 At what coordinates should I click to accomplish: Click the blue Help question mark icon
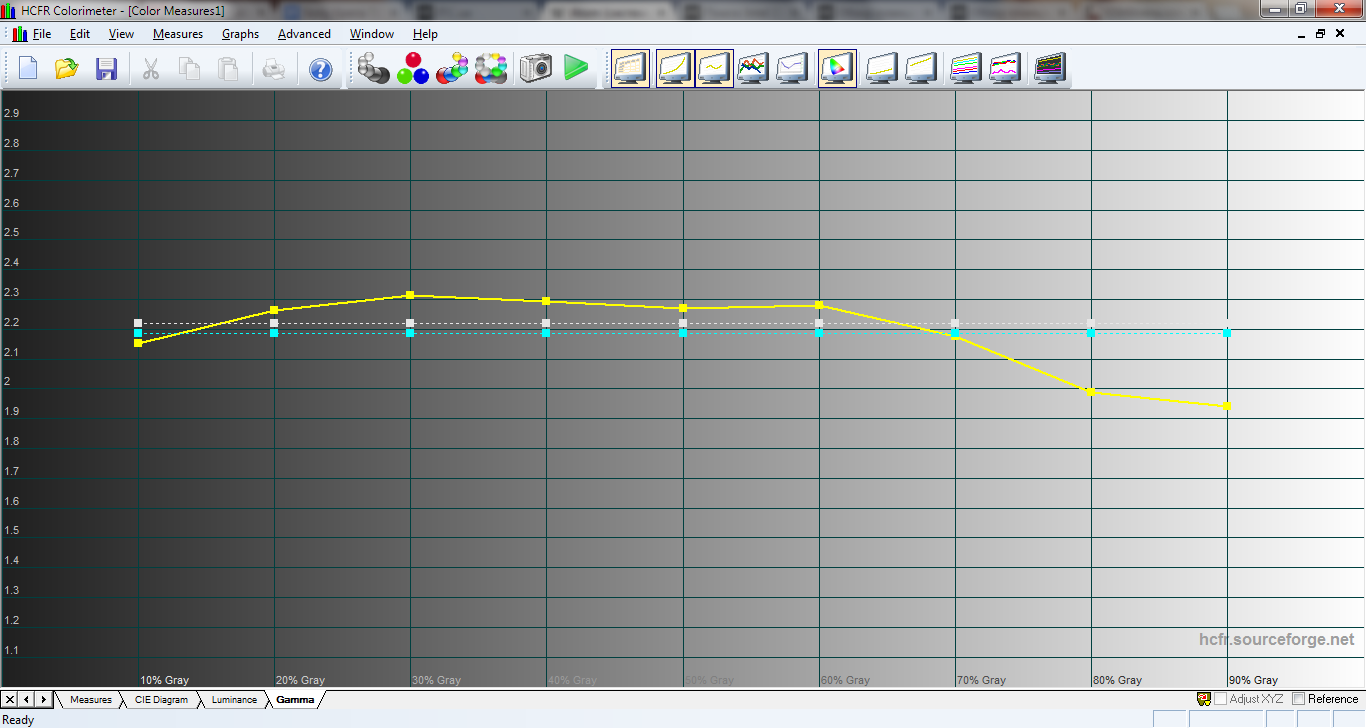coord(320,68)
